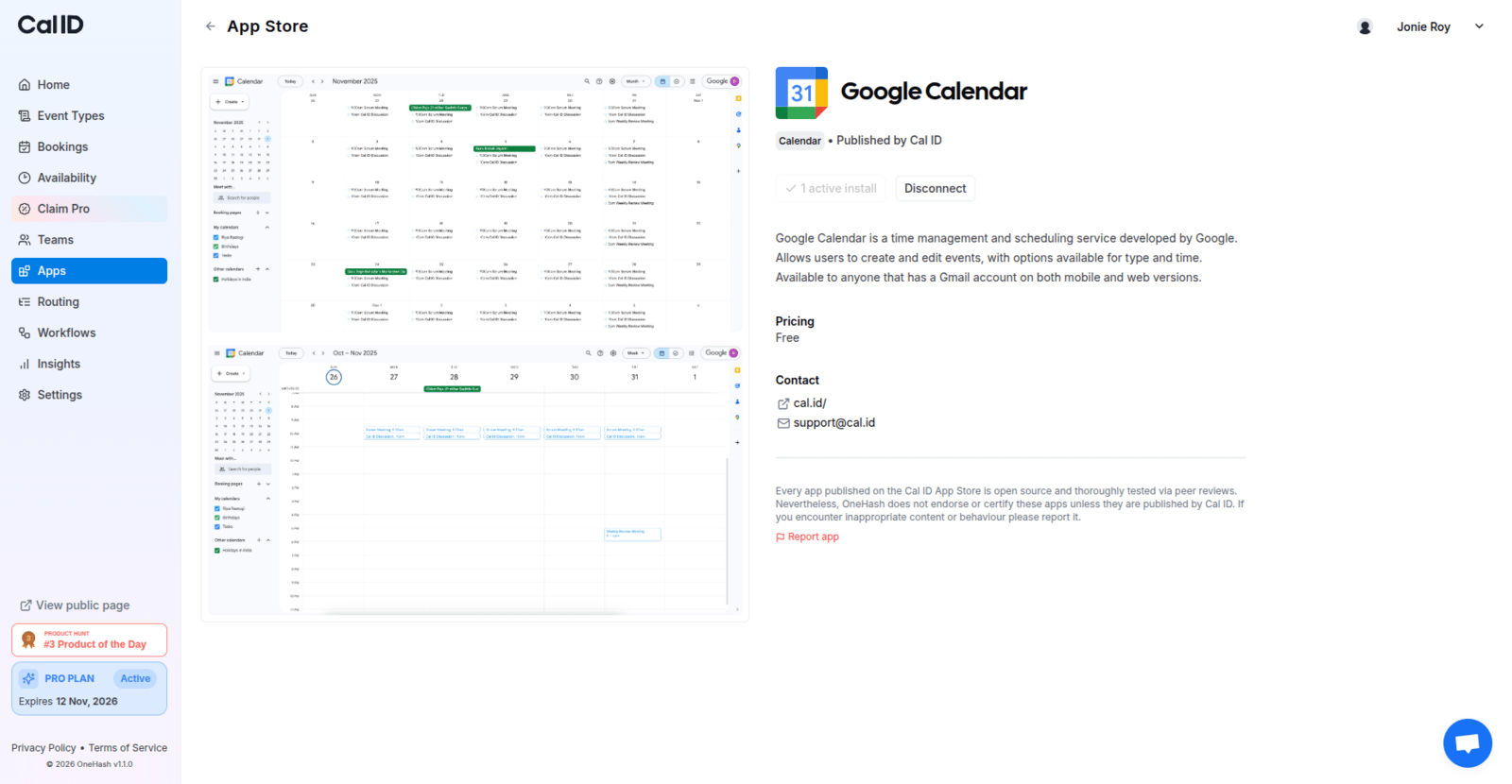The height and width of the screenshot is (784, 1512).
Task: Click the Free pricing value
Action: click(x=787, y=338)
